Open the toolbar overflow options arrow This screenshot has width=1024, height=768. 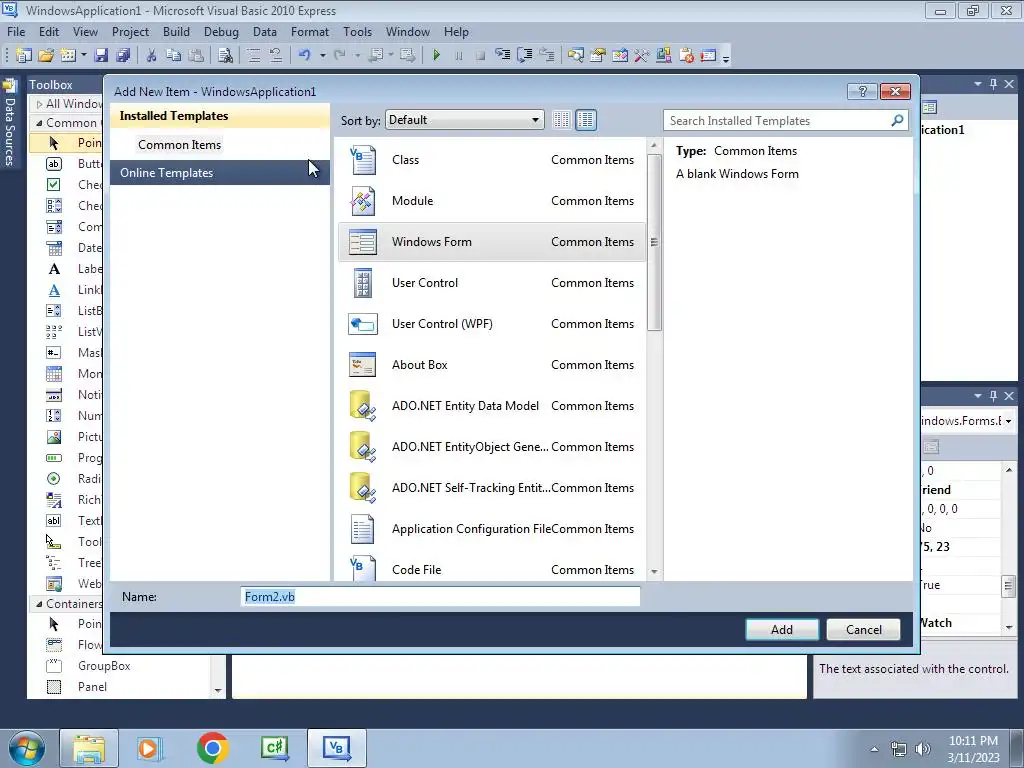tap(726, 58)
